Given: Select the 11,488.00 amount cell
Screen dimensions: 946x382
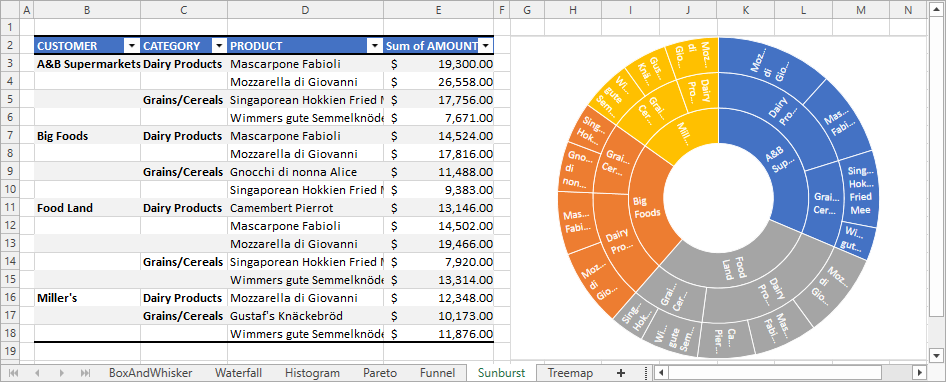Looking at the screenshot, I should [x=439, y=172].
